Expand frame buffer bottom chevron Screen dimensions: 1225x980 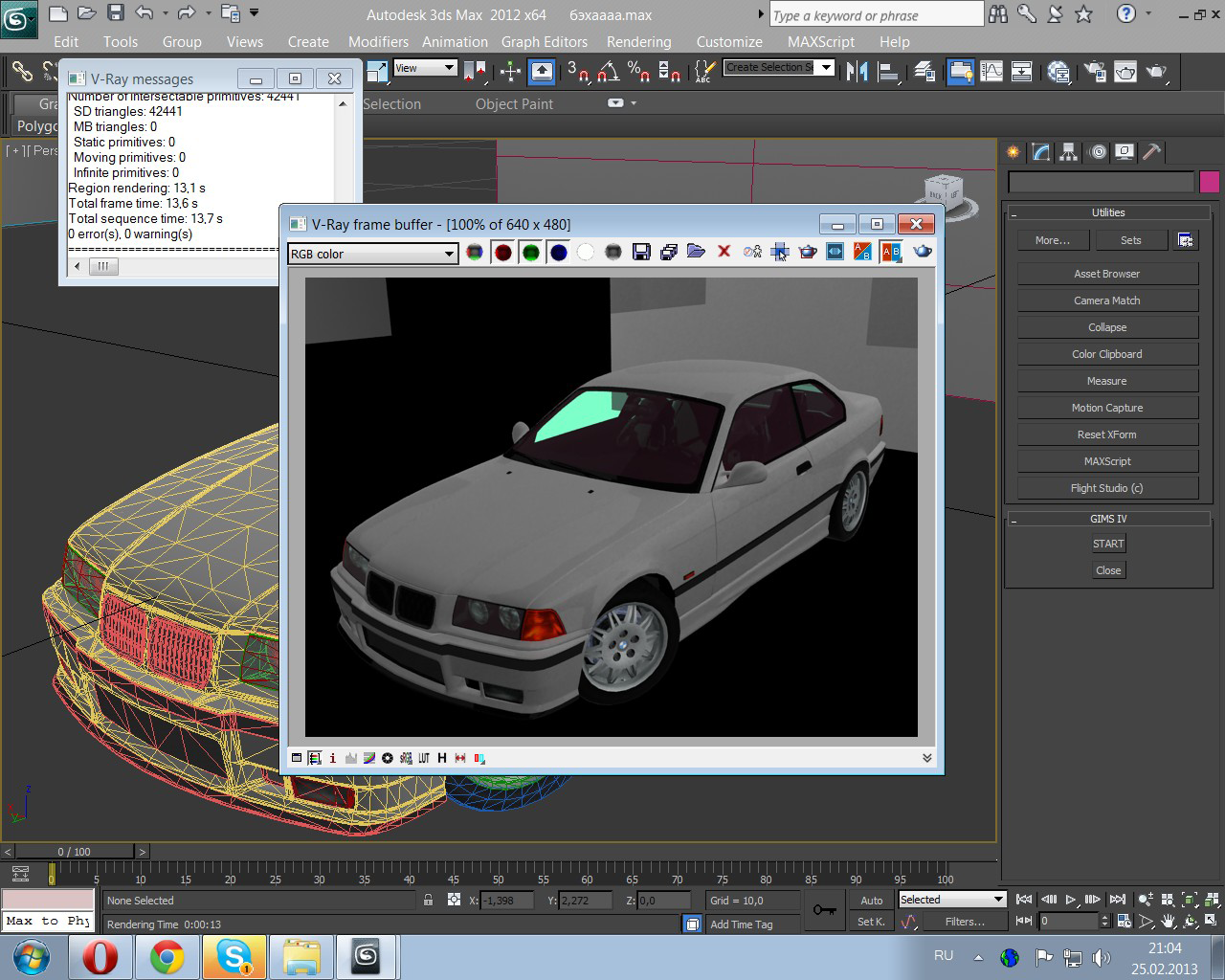tap(926, 758)
